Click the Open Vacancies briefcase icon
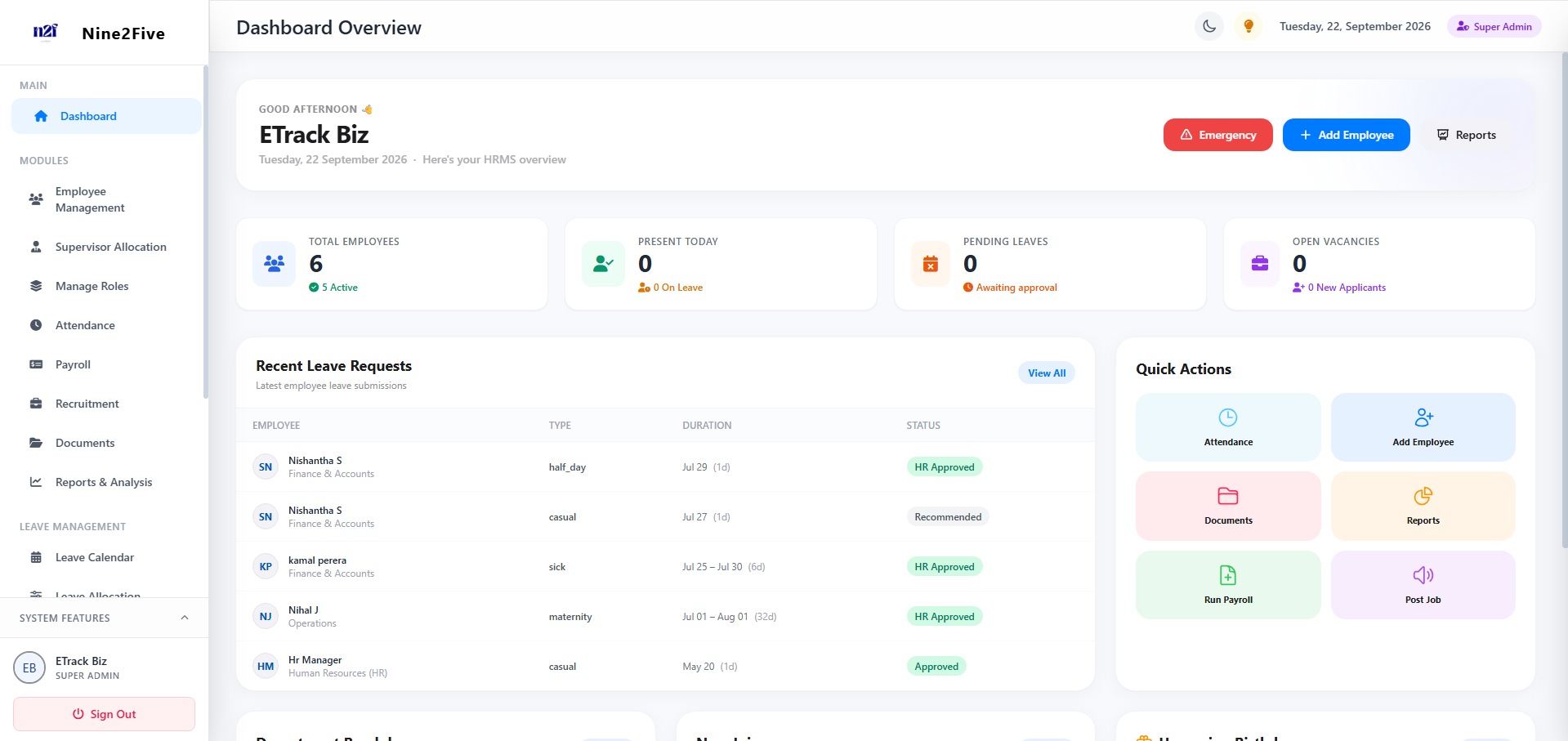 click(1260, 264)
